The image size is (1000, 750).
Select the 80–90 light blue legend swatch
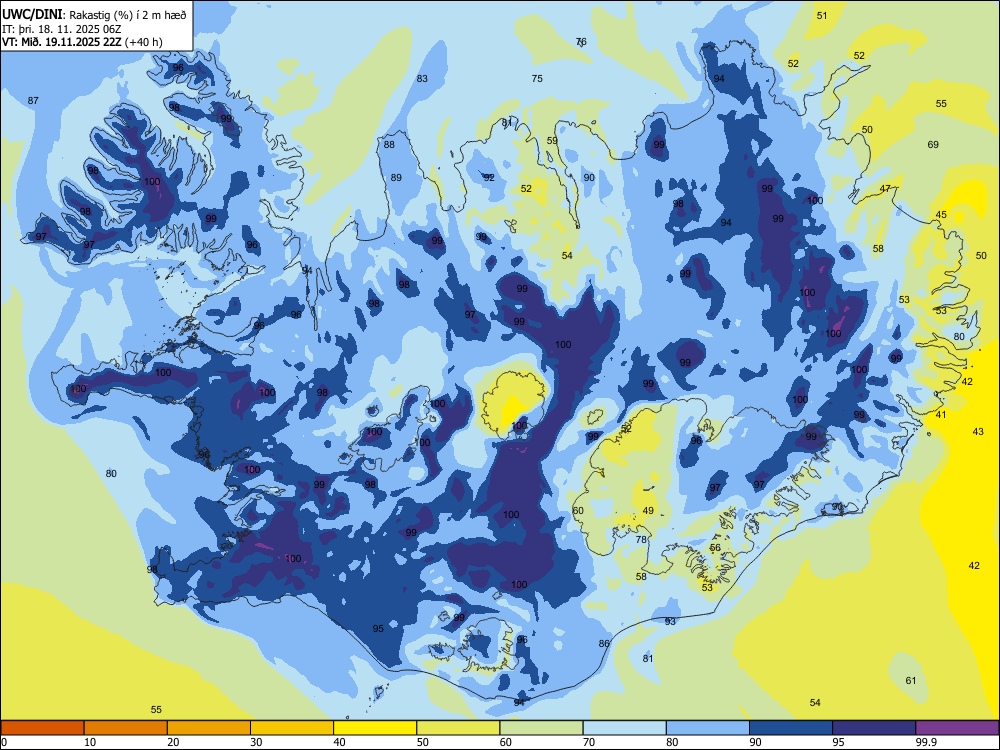pos(708,728)
